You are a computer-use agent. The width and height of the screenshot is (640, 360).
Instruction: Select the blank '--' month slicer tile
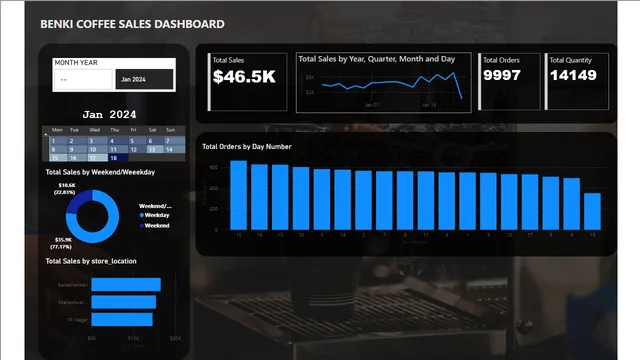coord(83,79)
